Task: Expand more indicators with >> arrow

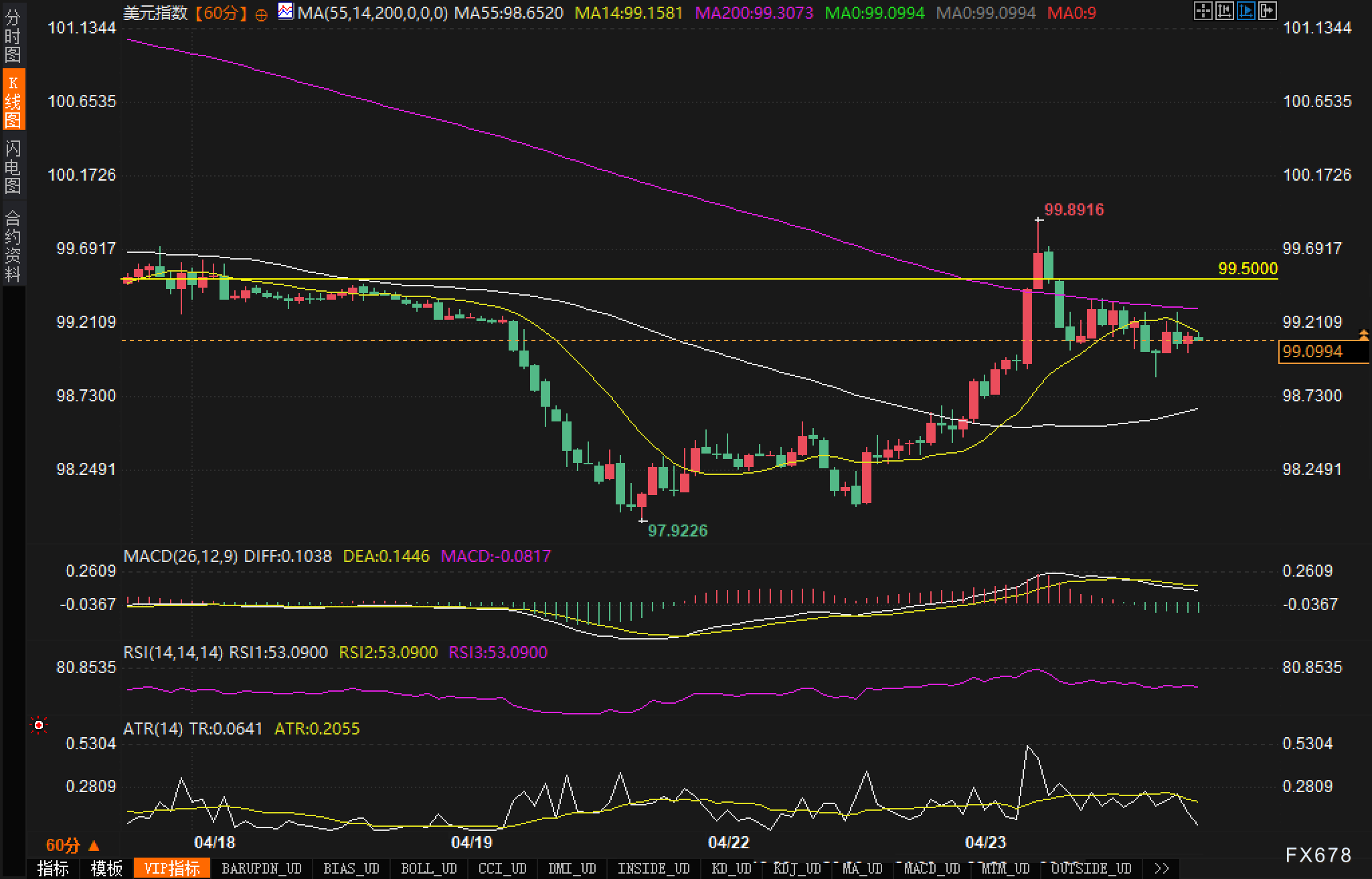Action: tap(1162, 868)
